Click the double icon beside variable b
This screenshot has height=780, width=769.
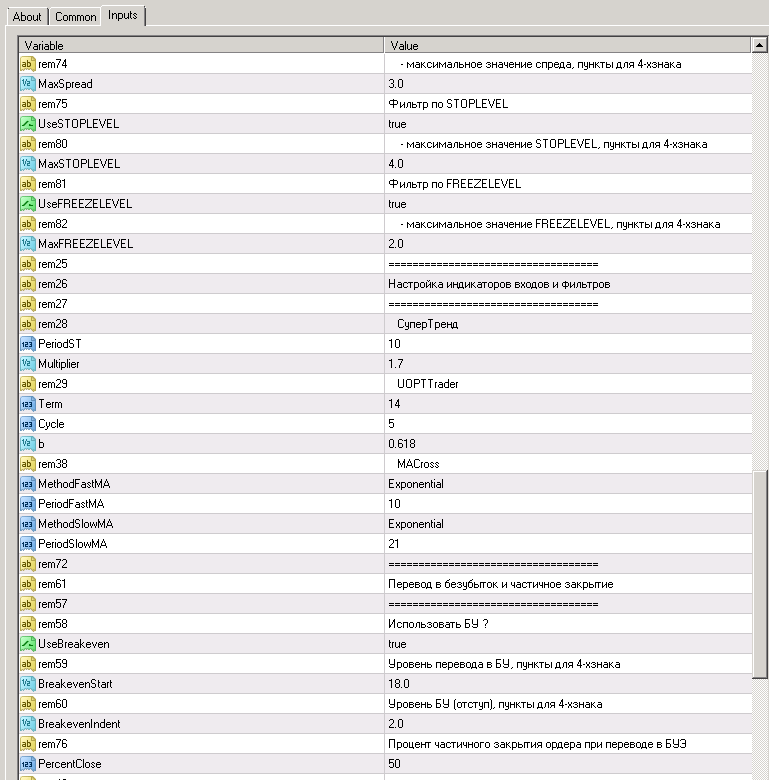pyautogui.click(x=28, y=444)
